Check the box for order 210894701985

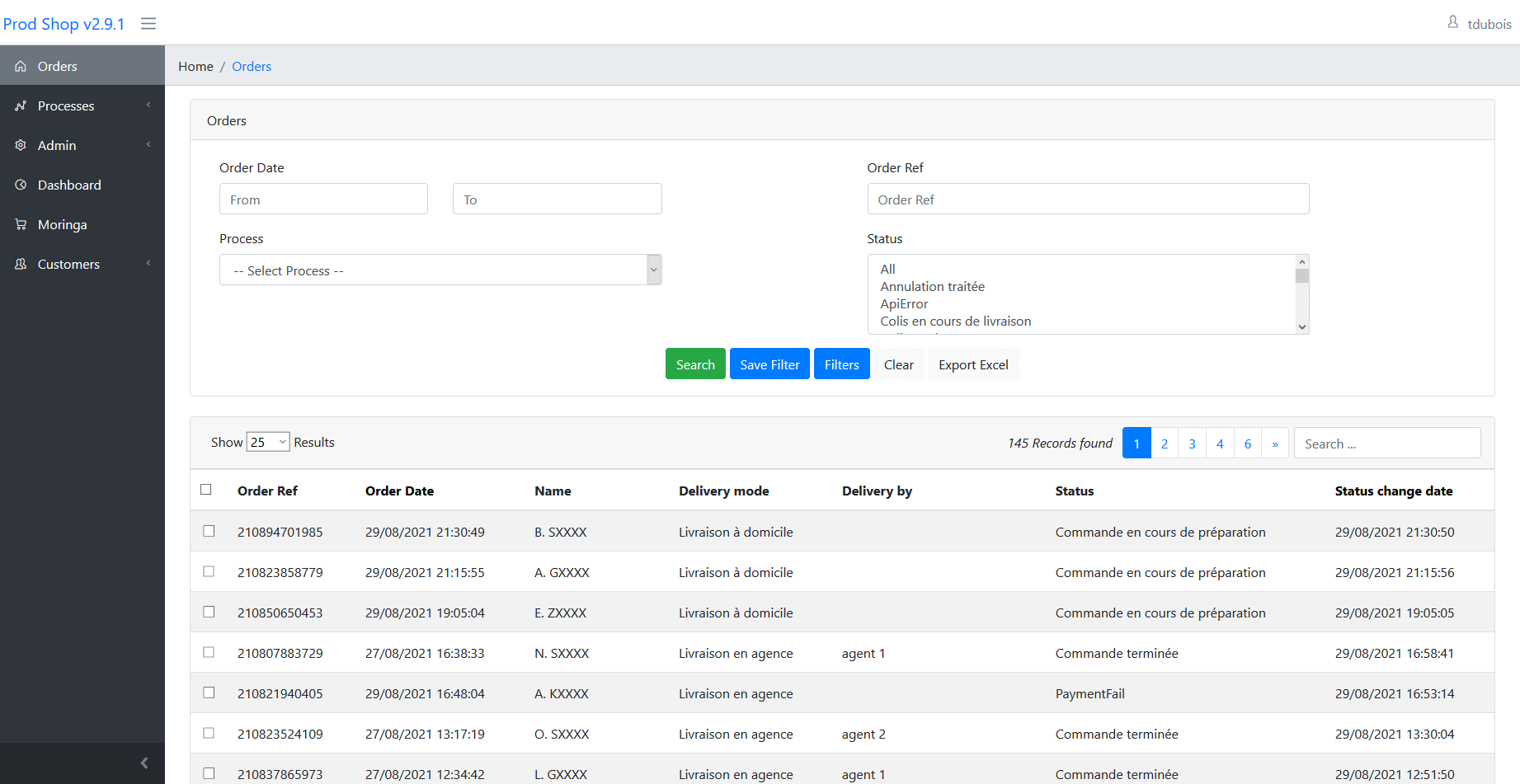(x=209, y=532)
